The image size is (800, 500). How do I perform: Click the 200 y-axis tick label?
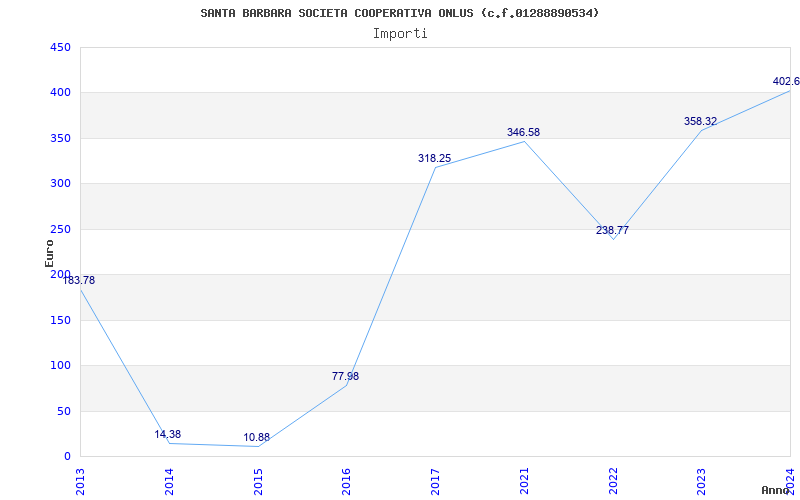[x=60, y=274]
